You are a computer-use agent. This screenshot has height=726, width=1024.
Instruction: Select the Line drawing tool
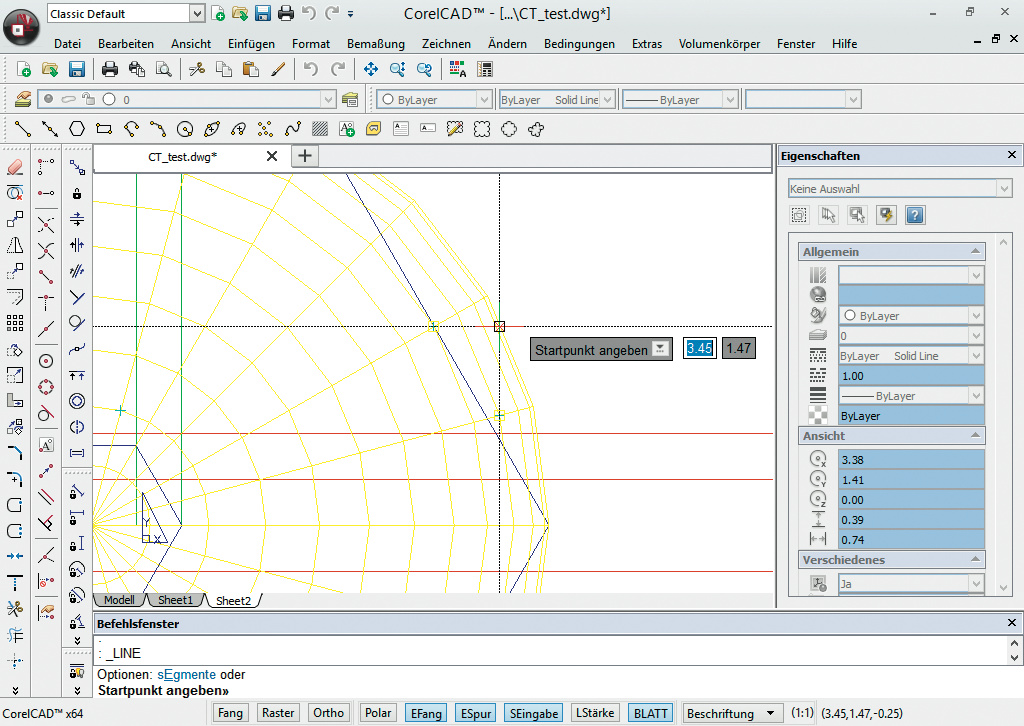click(23, 128)
